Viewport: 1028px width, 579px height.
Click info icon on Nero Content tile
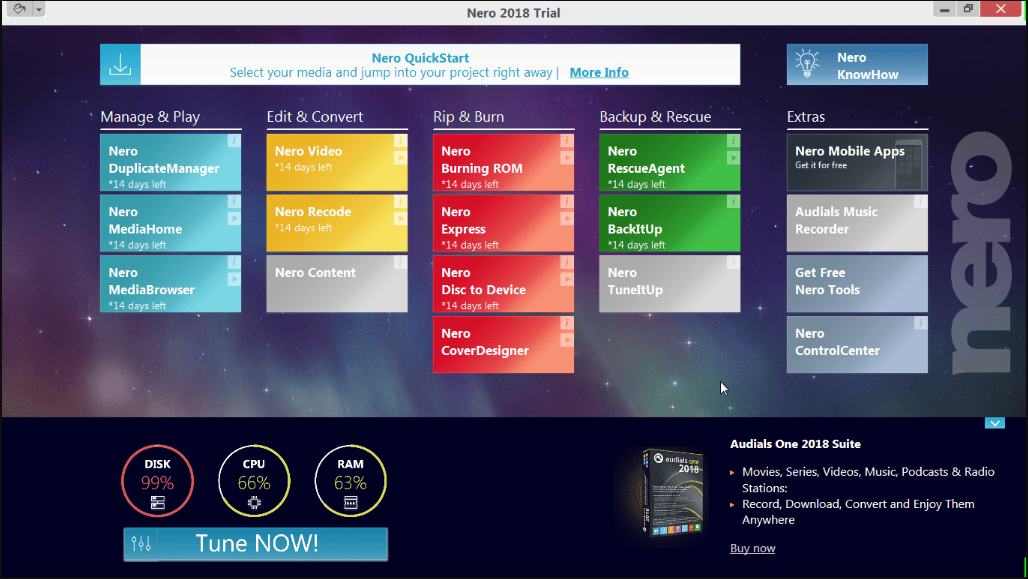(401, 262)
